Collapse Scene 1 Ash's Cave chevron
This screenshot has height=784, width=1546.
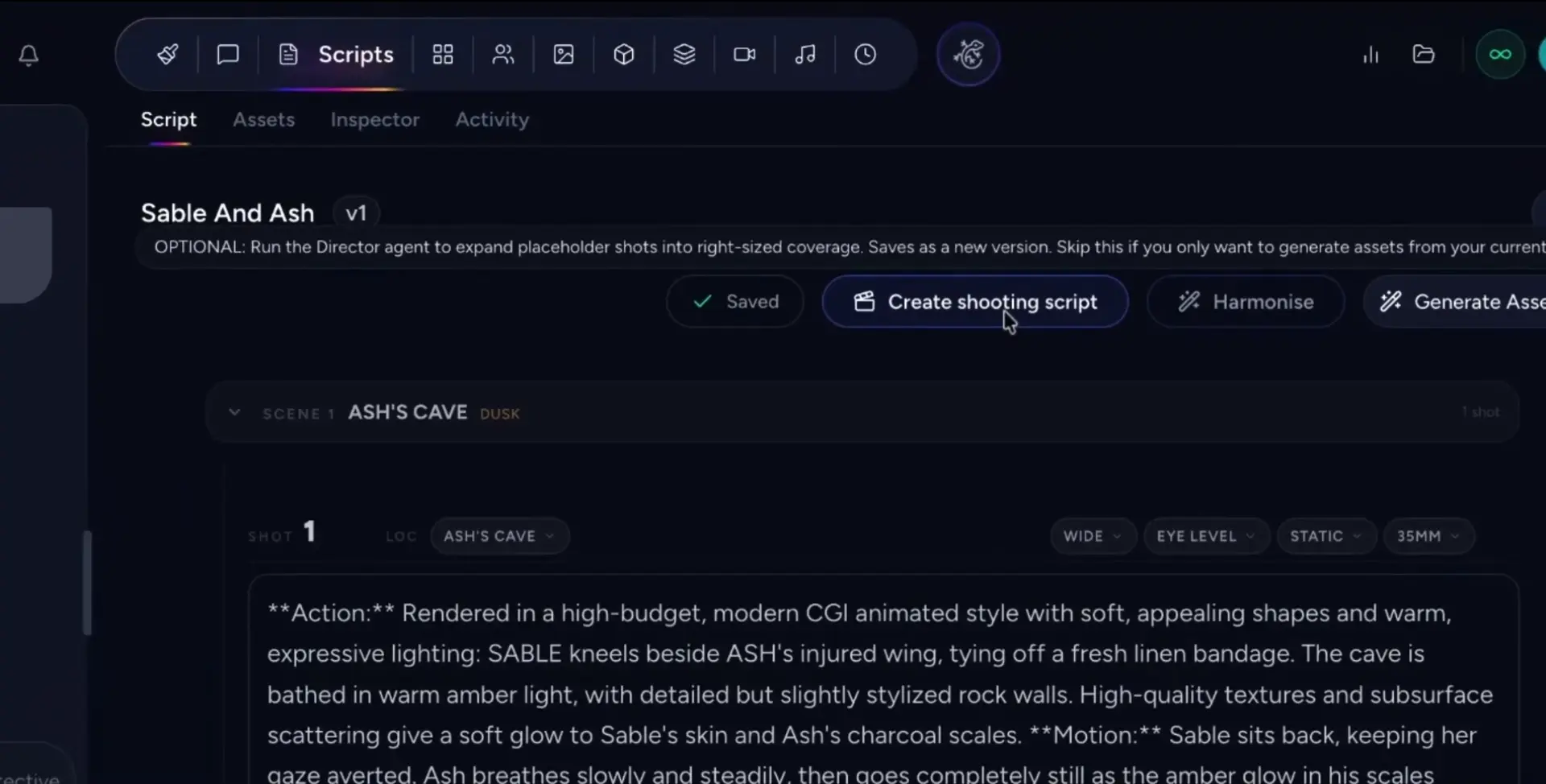pyautogui.click(x=234, y=412)
